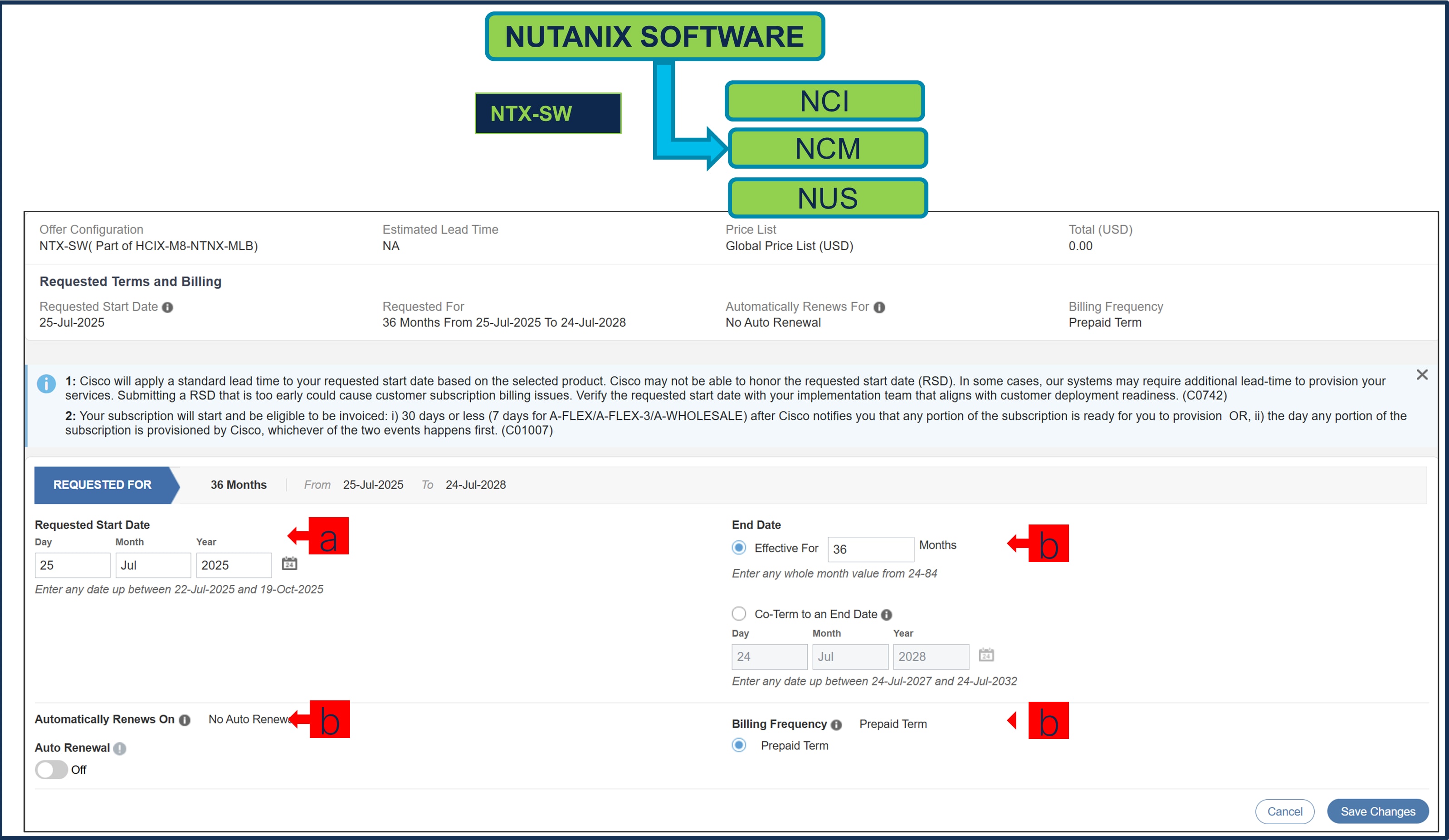Dismiss the lead time notice banner
Viewport: 1449px width, 840px height.
click(x=1422, y=374)
